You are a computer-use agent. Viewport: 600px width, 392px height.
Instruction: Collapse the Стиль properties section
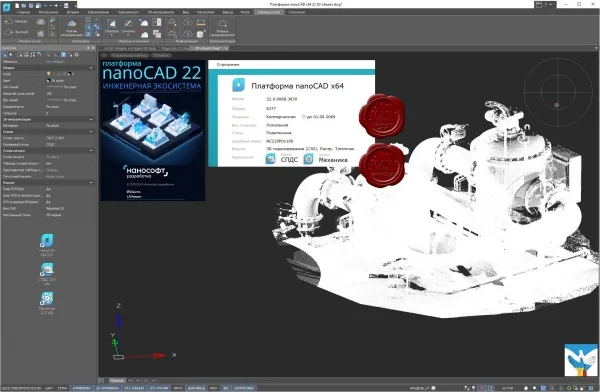tap(91, 132)
